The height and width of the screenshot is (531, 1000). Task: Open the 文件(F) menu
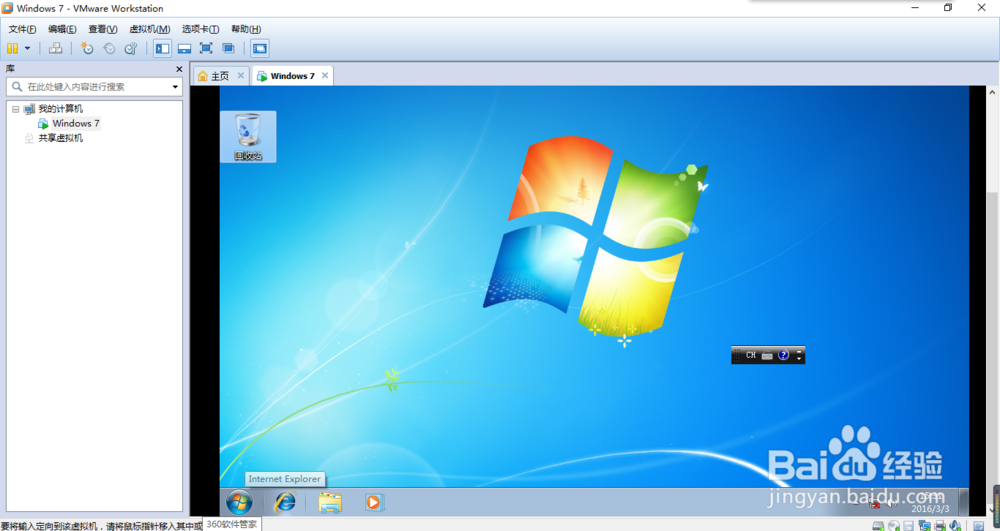coord(22,29)
